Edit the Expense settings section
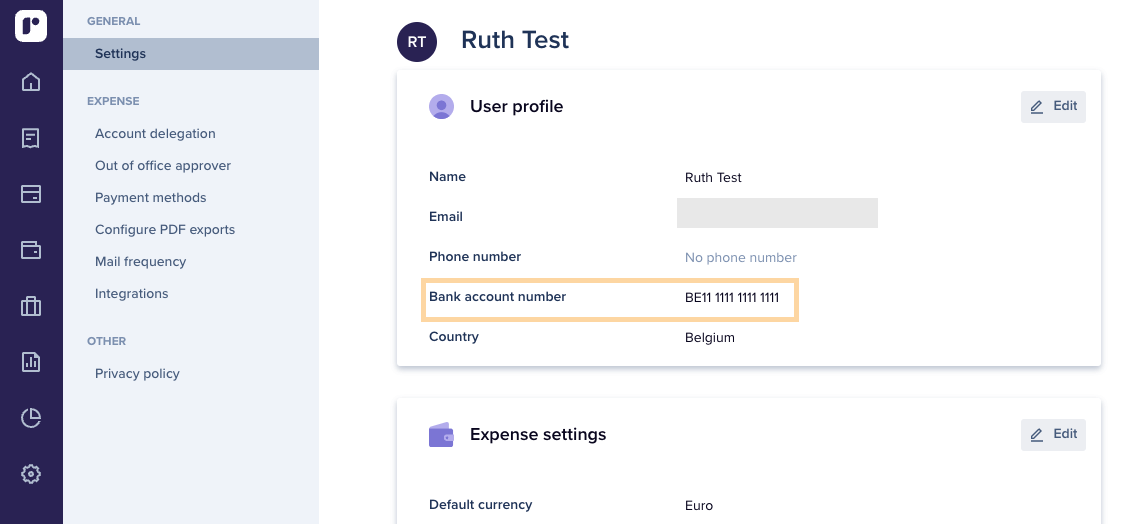1141x524 pixels. [1053, 435]
